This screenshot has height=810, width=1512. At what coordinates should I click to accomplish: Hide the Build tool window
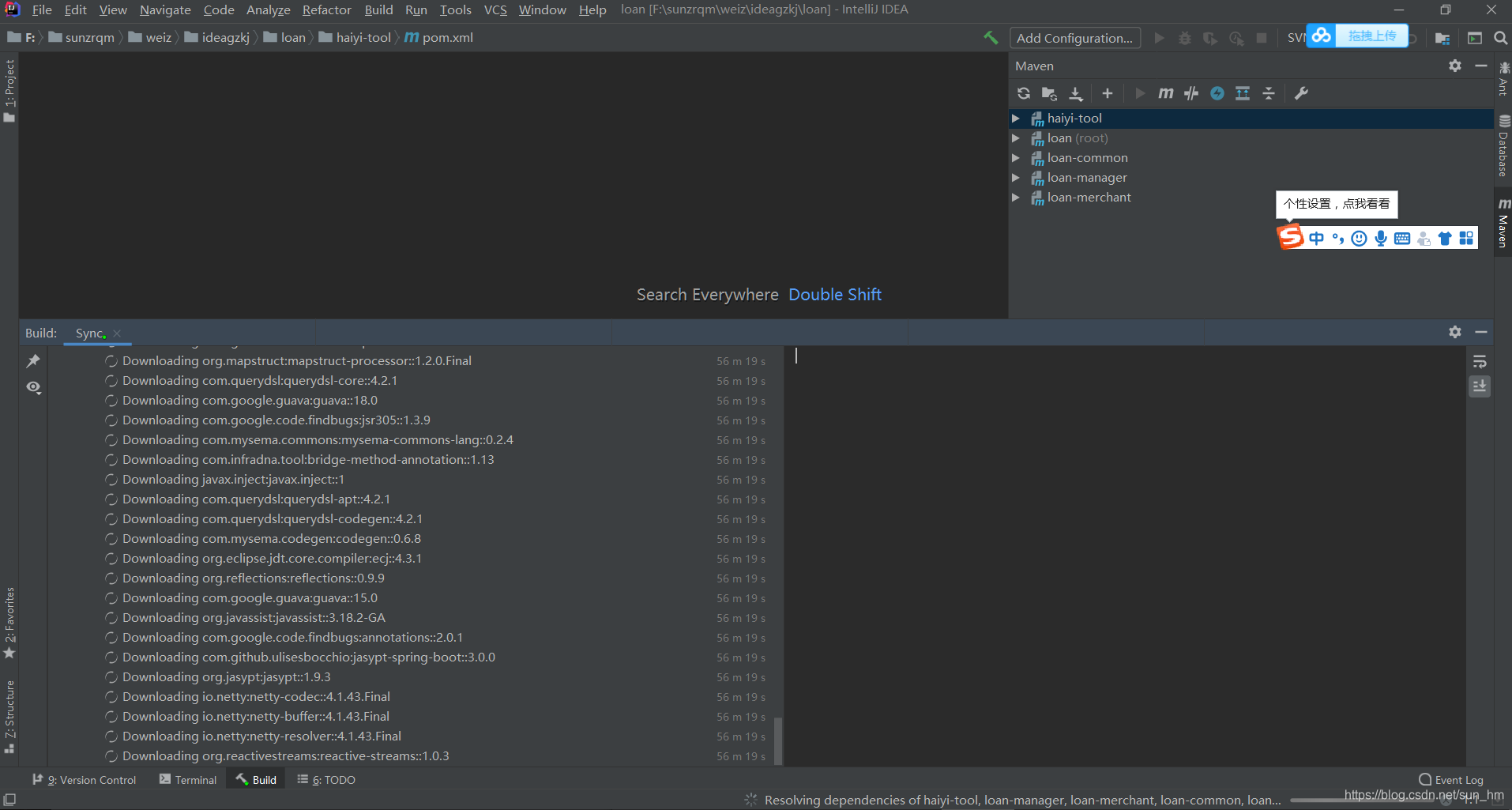[1481, 332]
